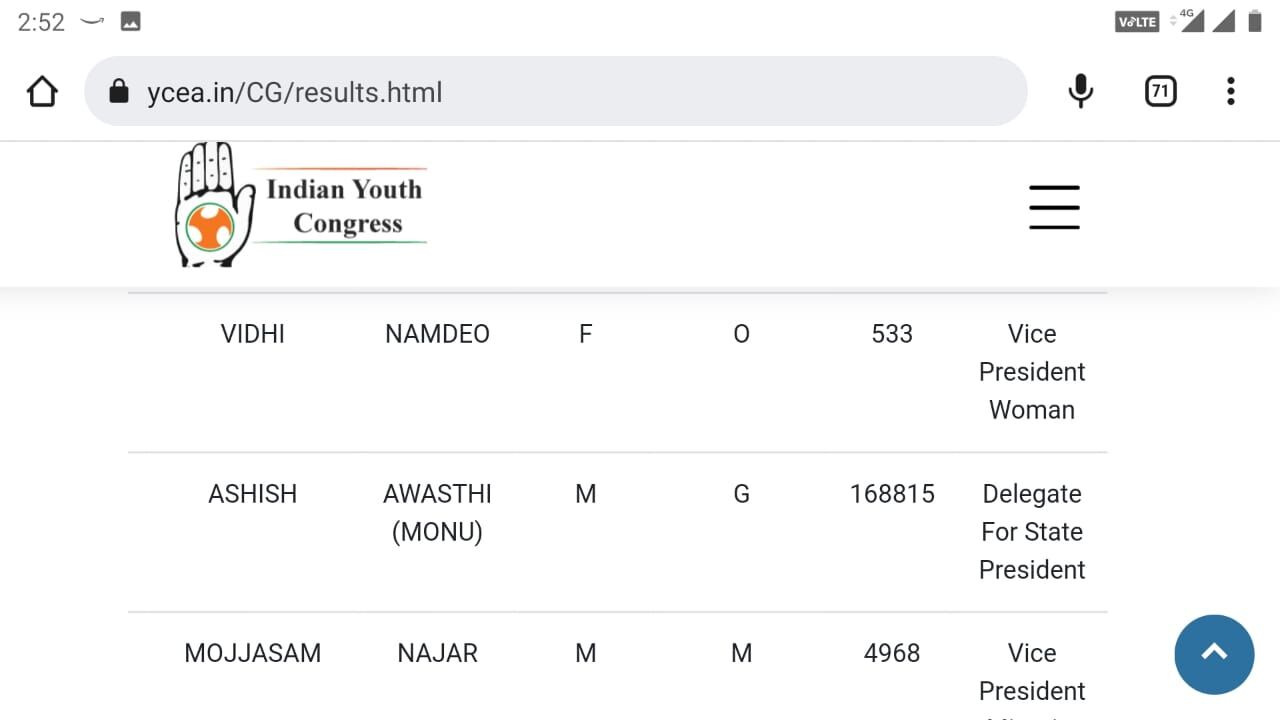Tap the VoLTE indicator in status bar
This screenshot has height=720, width=1280.
[x=1136, y=22]
